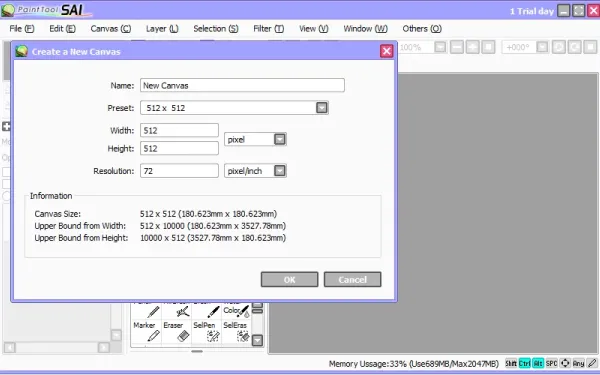Select the Eraser tool
This screenshot has width=600, height=375.
[176, 331]
